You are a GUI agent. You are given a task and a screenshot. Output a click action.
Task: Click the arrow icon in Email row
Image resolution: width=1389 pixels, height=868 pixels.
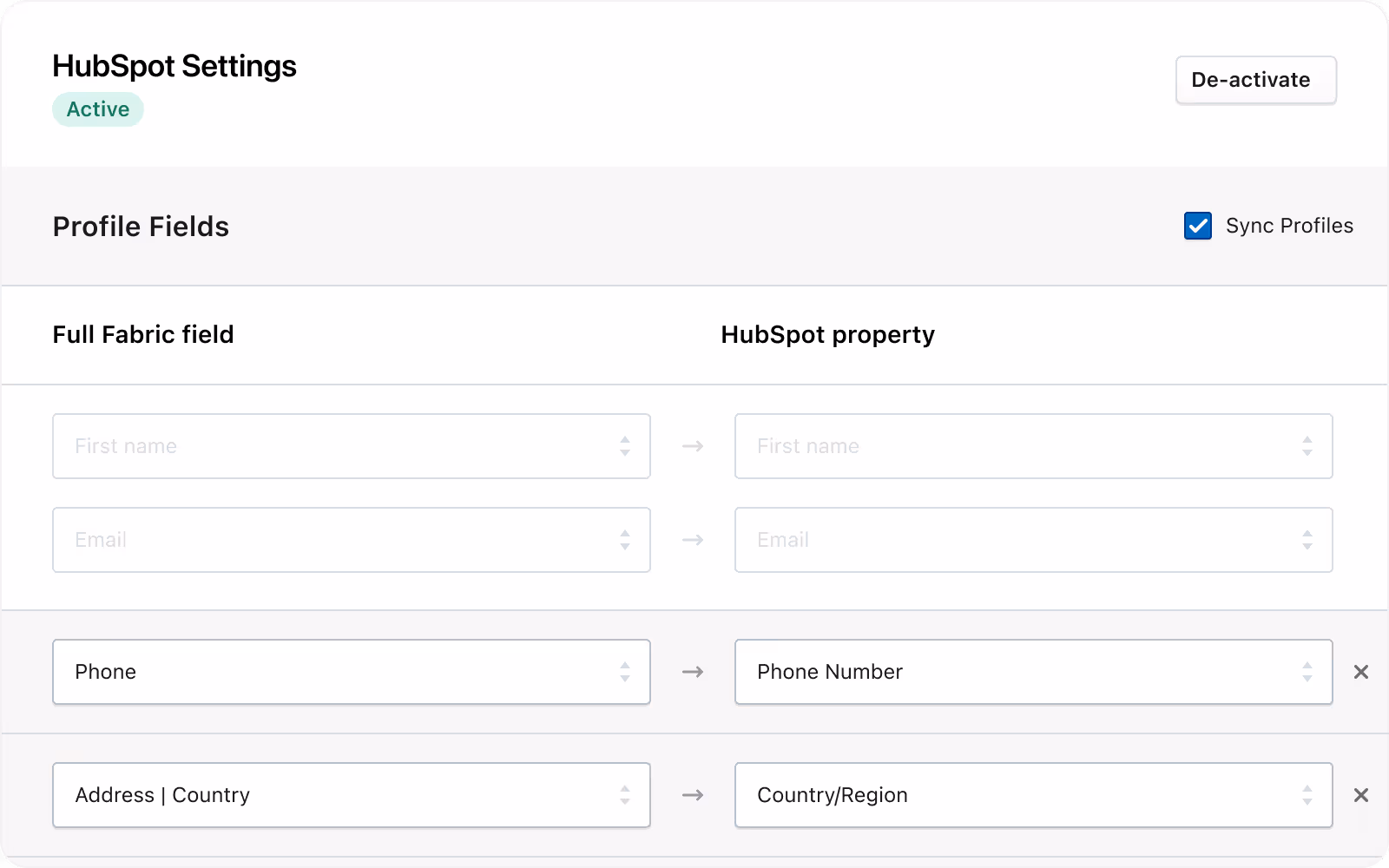click(693, 540)
